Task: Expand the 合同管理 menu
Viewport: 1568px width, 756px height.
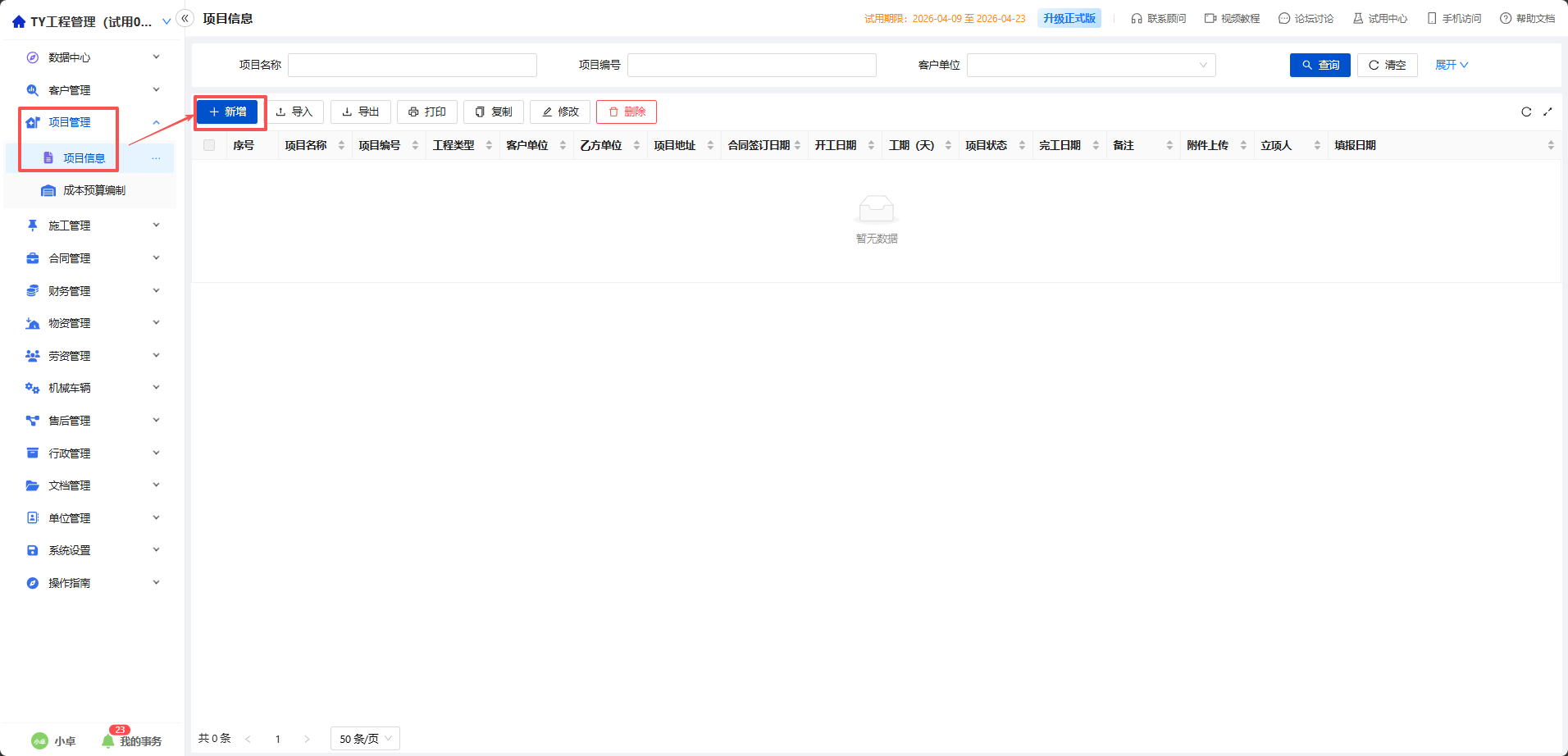Action: tap(91, 258)
